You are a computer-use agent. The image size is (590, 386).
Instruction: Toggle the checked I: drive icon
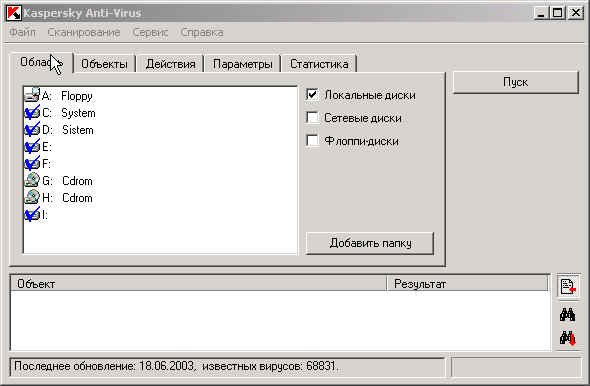click(x=32, y=214)
